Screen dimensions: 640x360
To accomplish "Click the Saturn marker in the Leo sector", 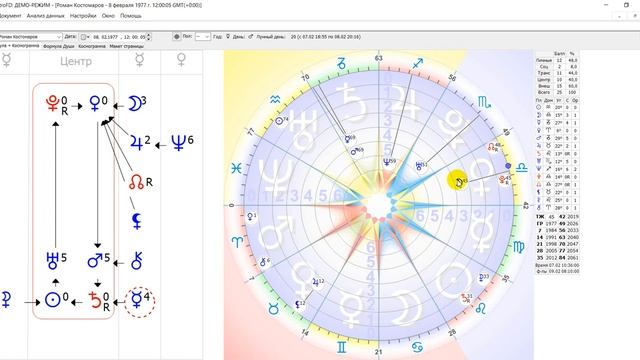I will [x=464, y=297].
